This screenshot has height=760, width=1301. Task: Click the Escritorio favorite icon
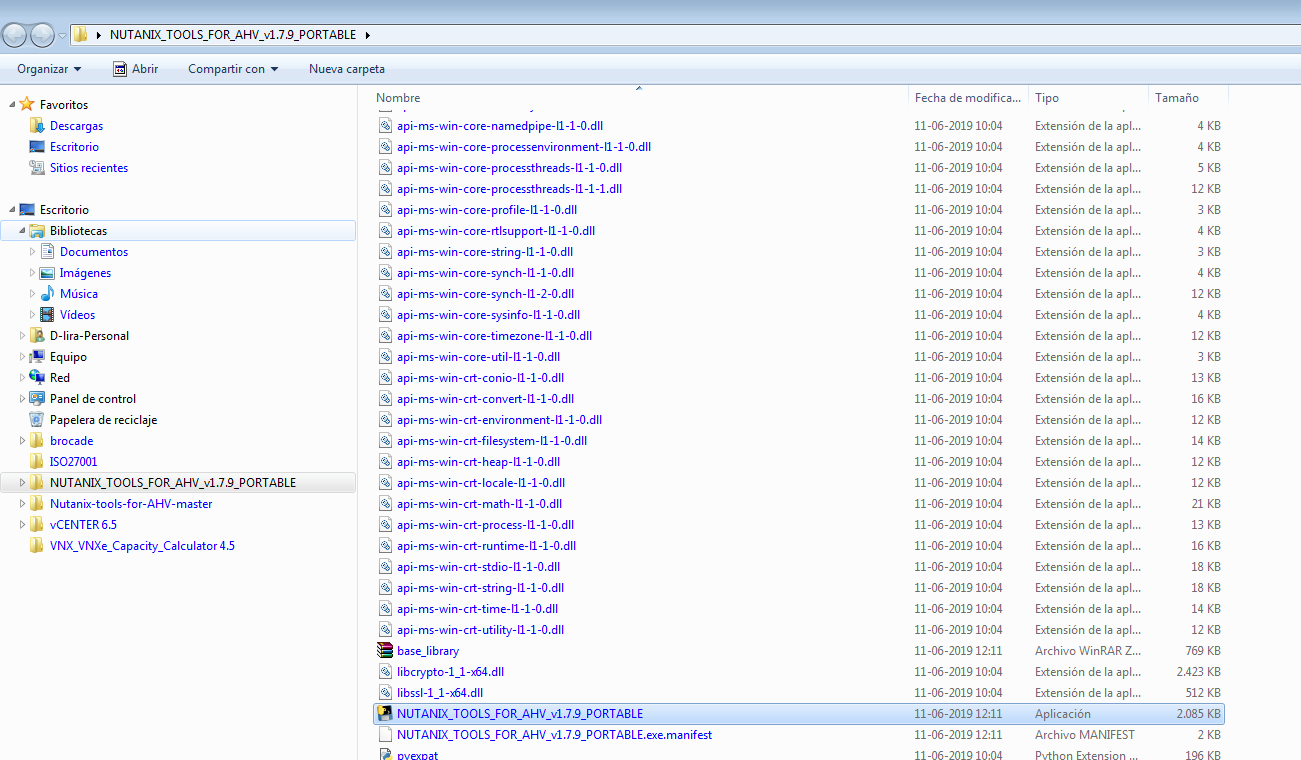point(37,147)
